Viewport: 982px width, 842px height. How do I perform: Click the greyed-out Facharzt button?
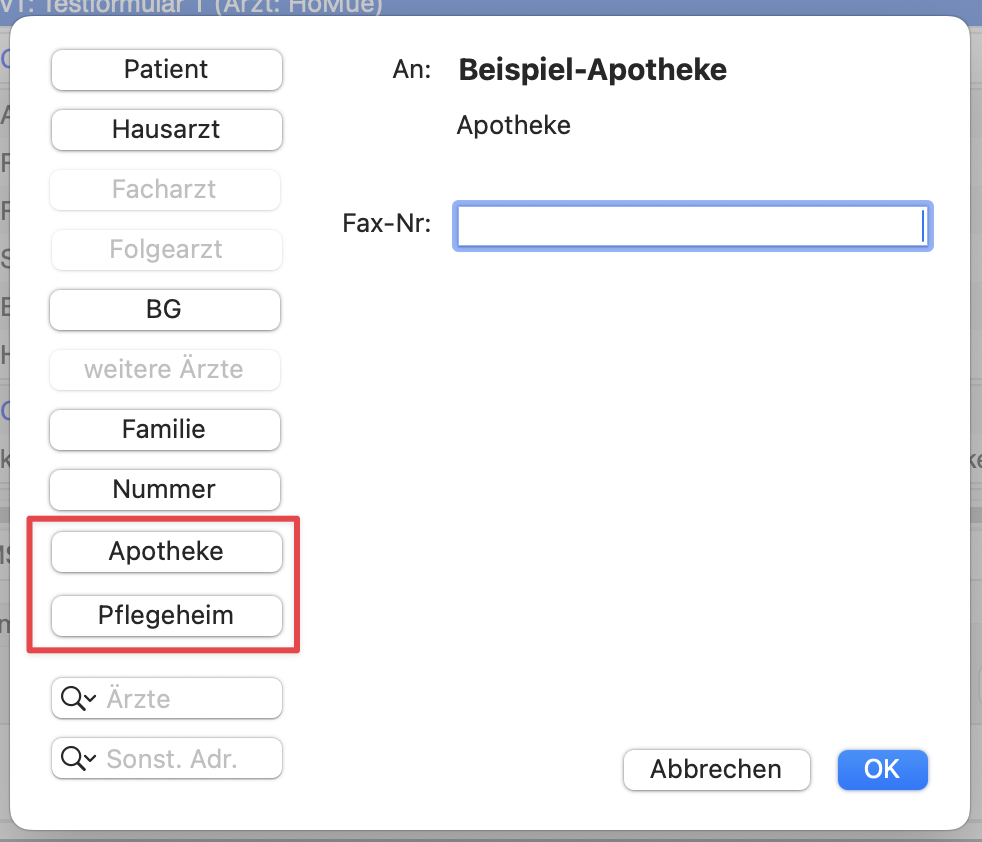pyautogui.click(x=165, y=190)
